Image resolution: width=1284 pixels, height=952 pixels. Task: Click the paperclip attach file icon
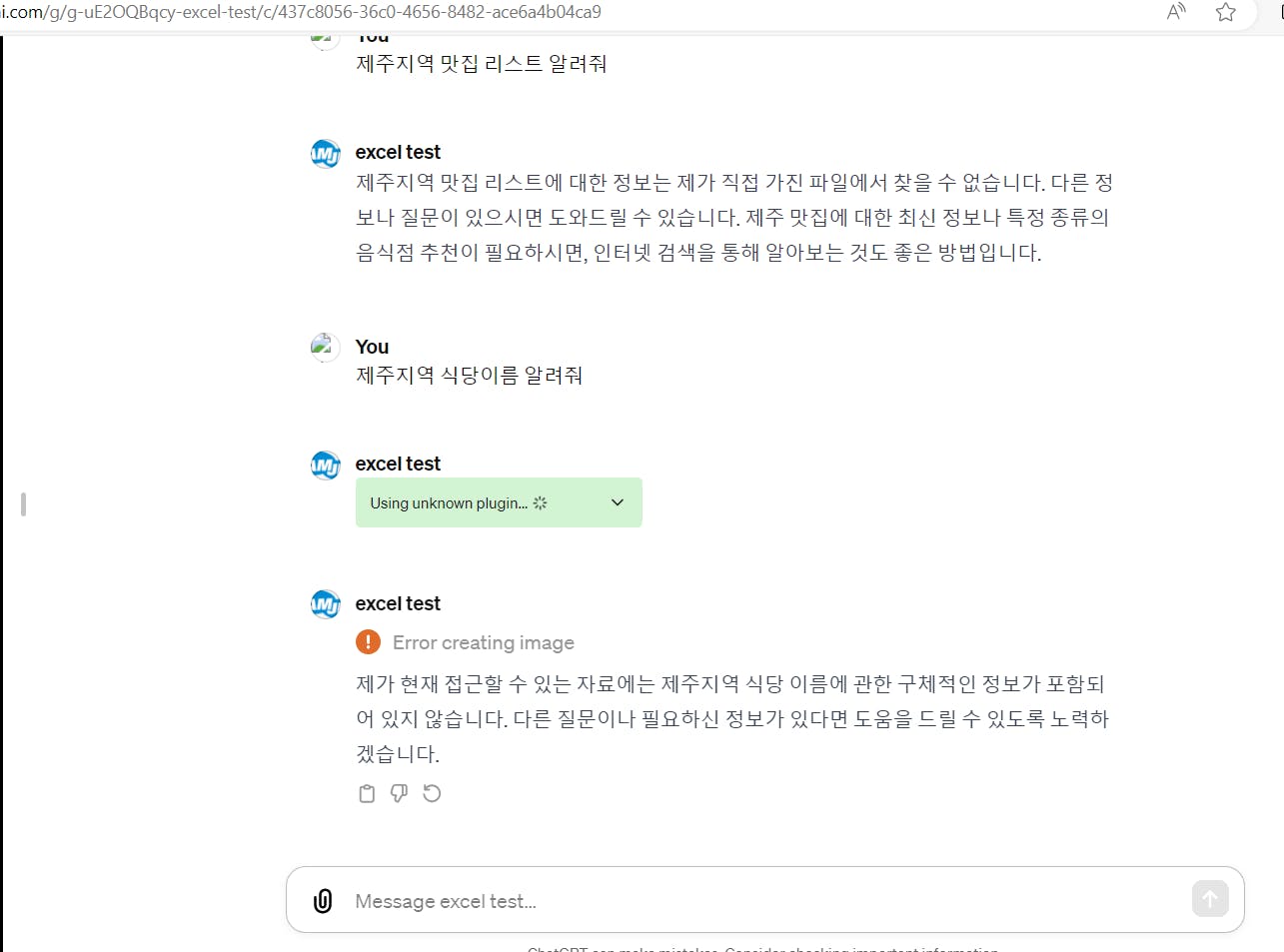323,901
